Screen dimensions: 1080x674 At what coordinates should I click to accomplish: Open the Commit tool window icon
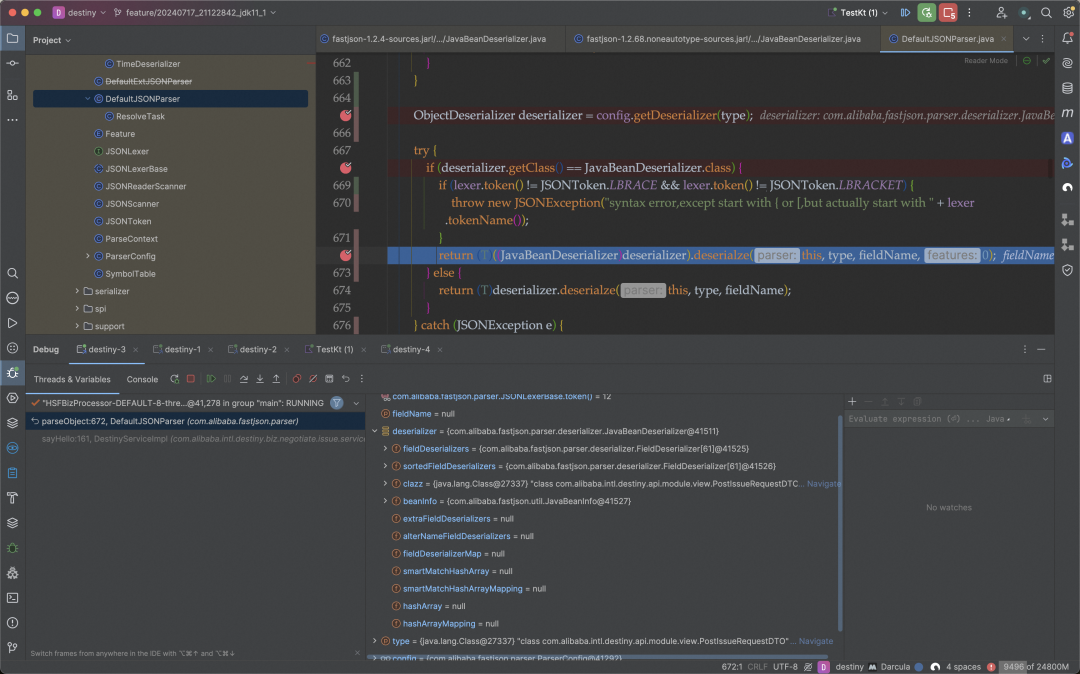[x=12, y=63]
